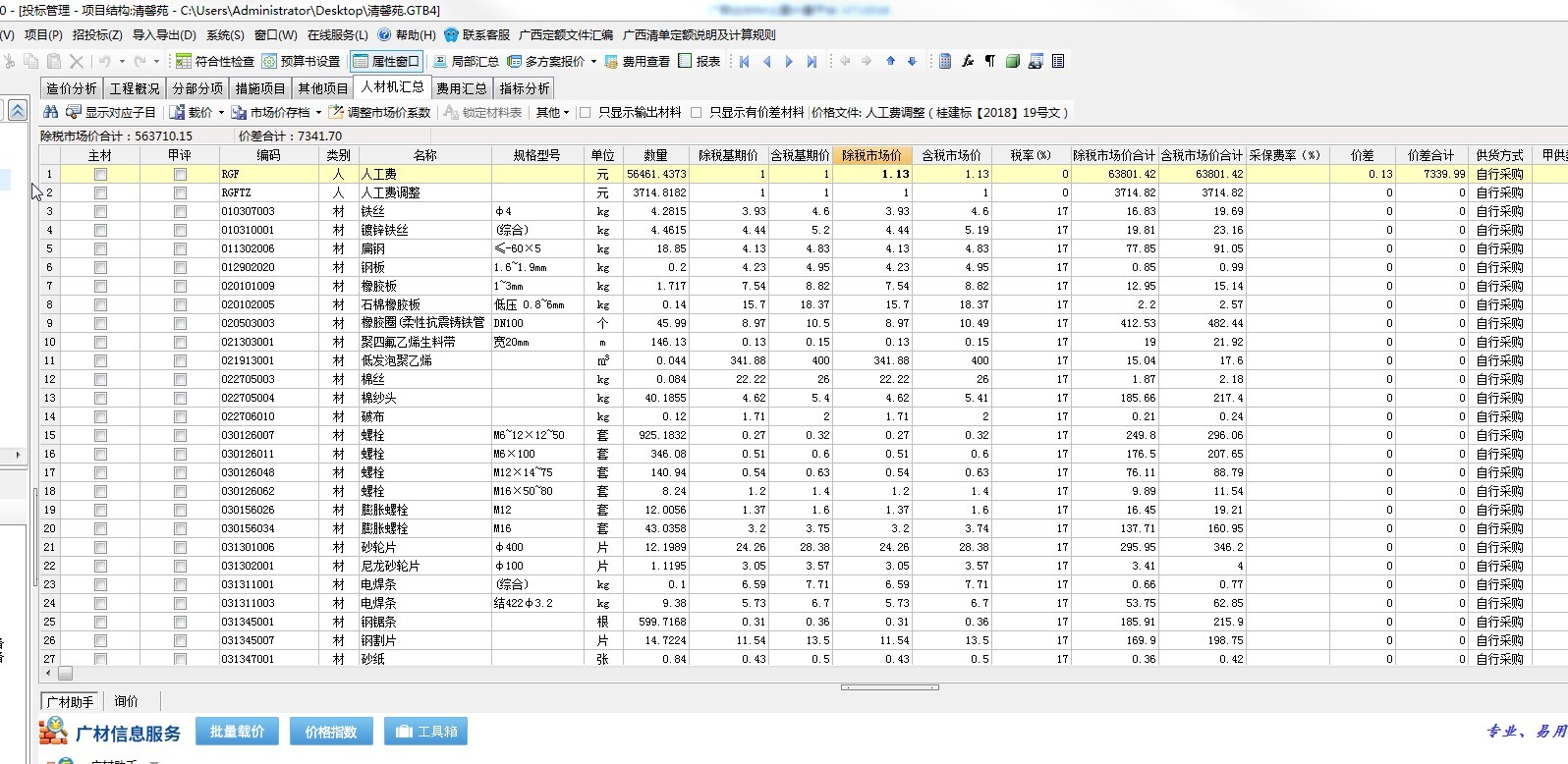The height and width of the screenshot is (764, 1568).
Task: Check 主材 box for 砂轮片 row
Action: click(100, 547)
